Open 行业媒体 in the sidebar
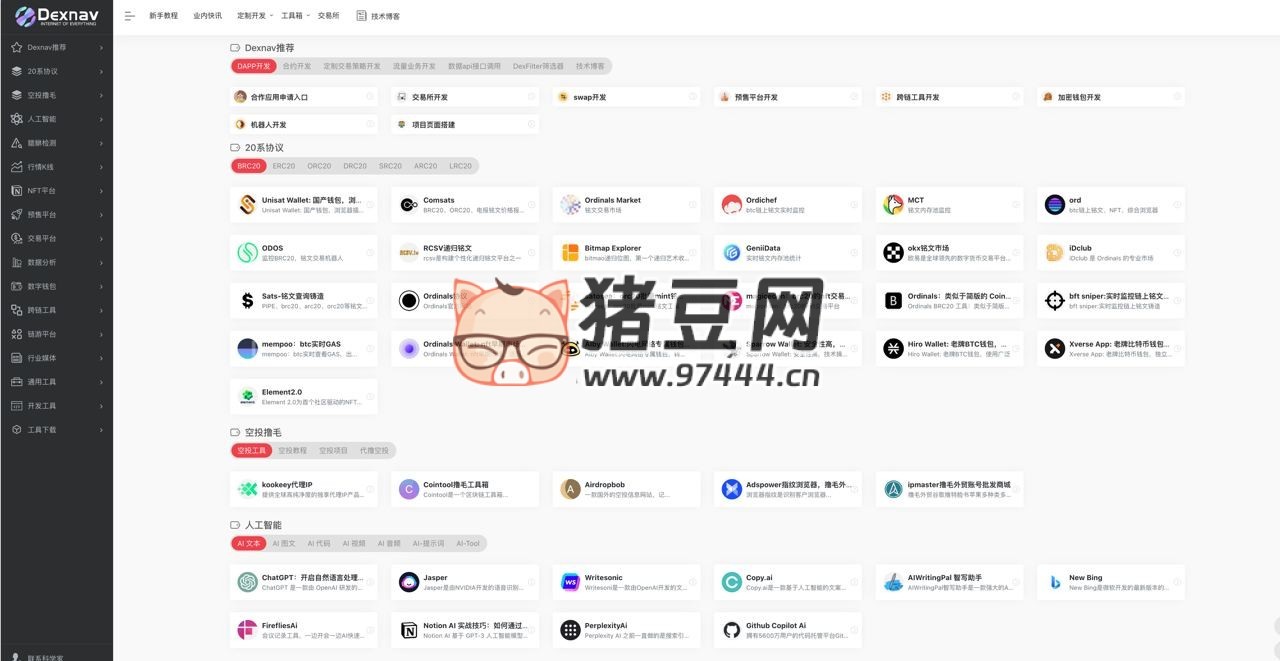The height and width of the screenshot is (661, 1280). tap(56, 358)
